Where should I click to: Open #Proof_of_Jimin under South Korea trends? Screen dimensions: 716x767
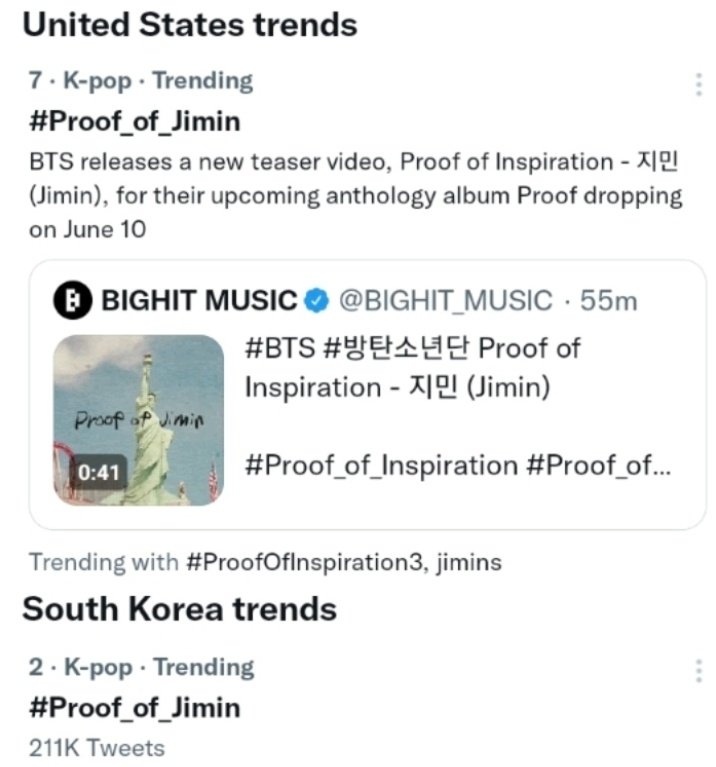pos(134,708)
